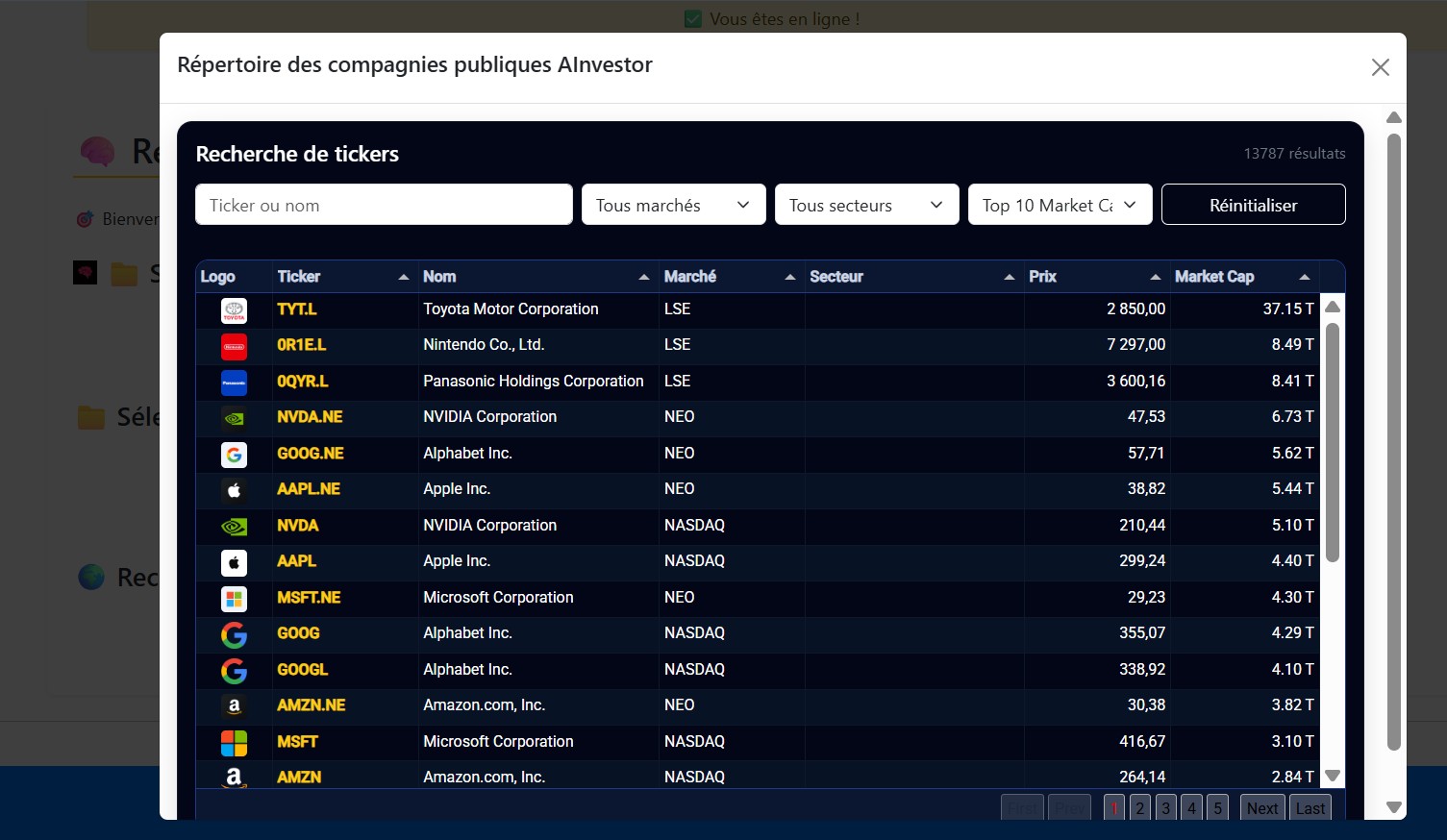Image resolution: width=1447 pixels, height=840 pixels.
Task: Click table scrollbar up arrow
Action: (1333, 308)
